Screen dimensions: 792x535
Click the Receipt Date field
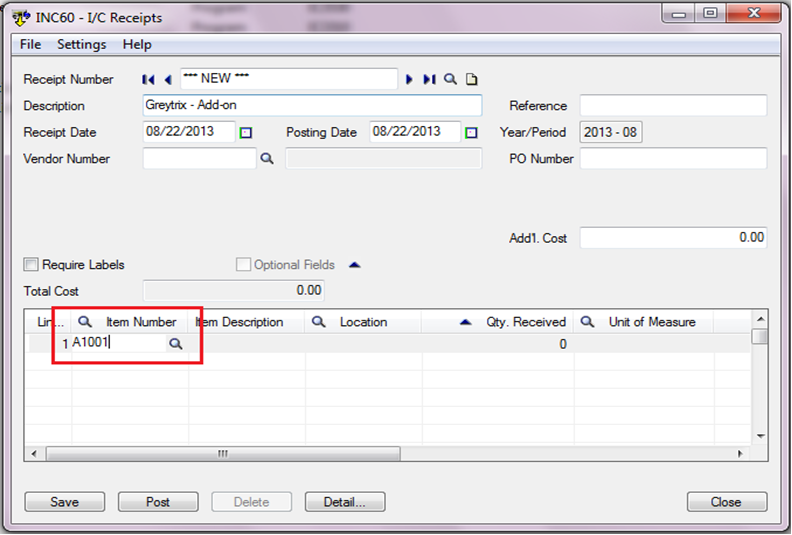189,132
